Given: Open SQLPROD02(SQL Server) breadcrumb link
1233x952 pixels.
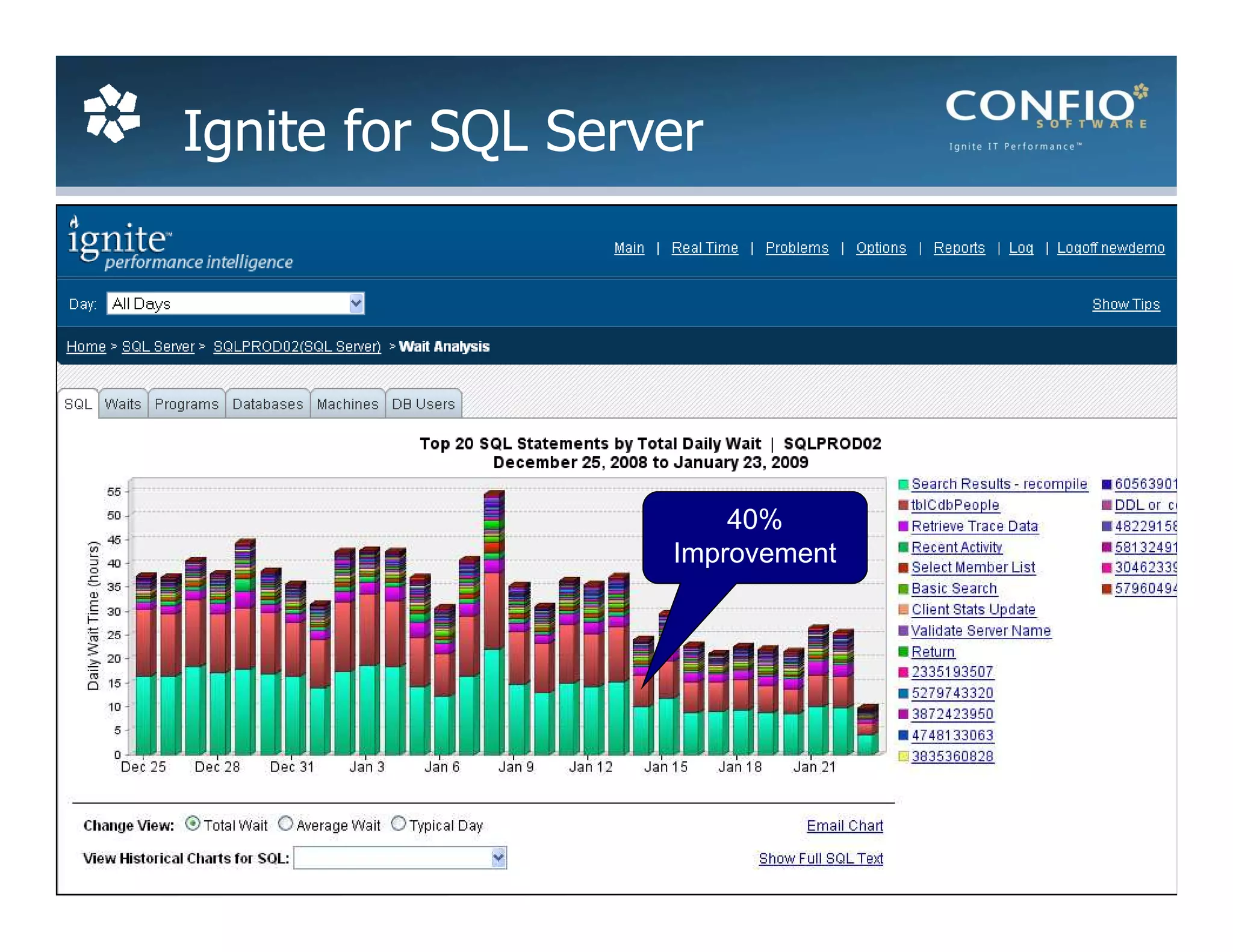Looking at the screenshot, I should tap(297, 347).
